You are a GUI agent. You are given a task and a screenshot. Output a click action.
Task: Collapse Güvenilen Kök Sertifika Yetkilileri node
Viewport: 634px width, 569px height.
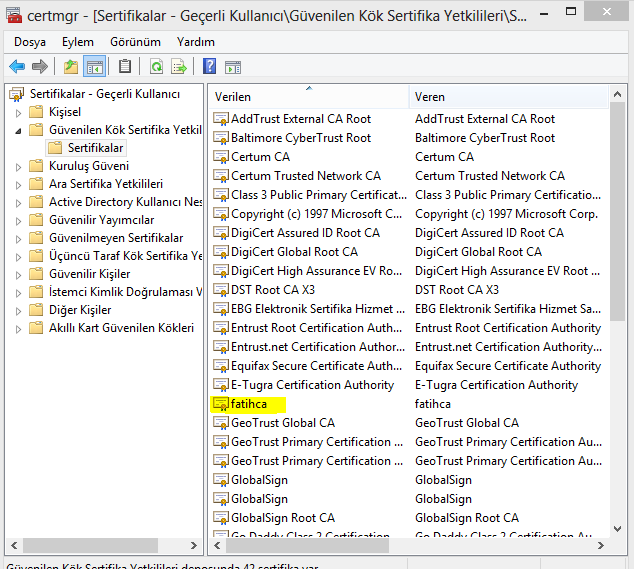point(18,131)
